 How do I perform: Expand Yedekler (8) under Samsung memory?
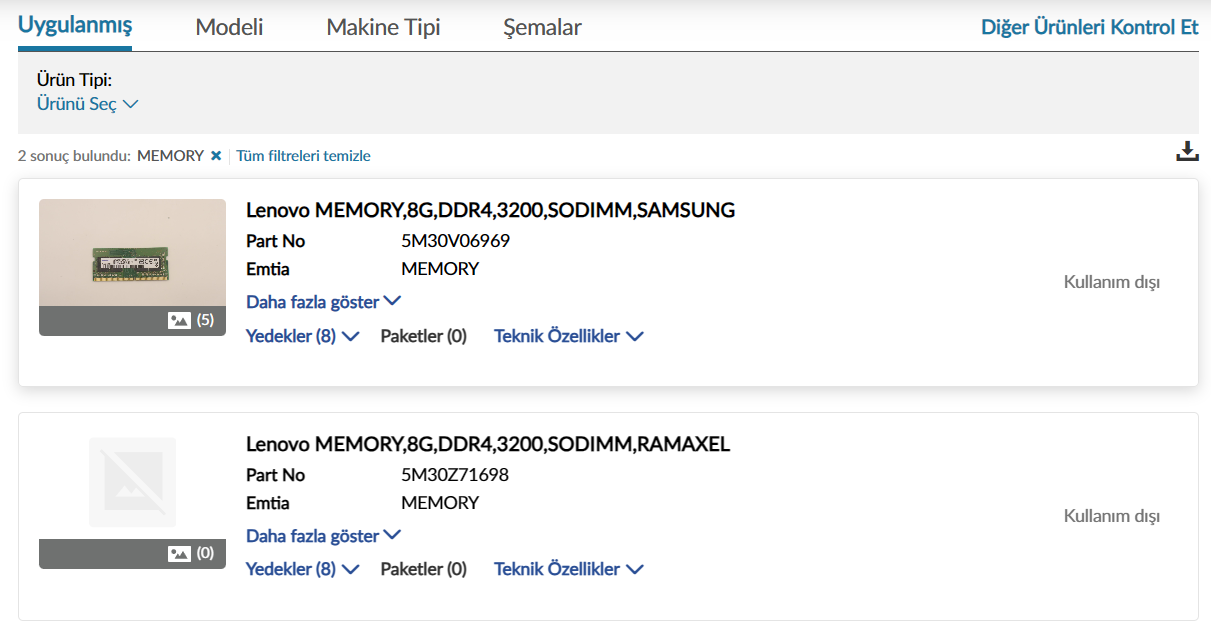302,336
